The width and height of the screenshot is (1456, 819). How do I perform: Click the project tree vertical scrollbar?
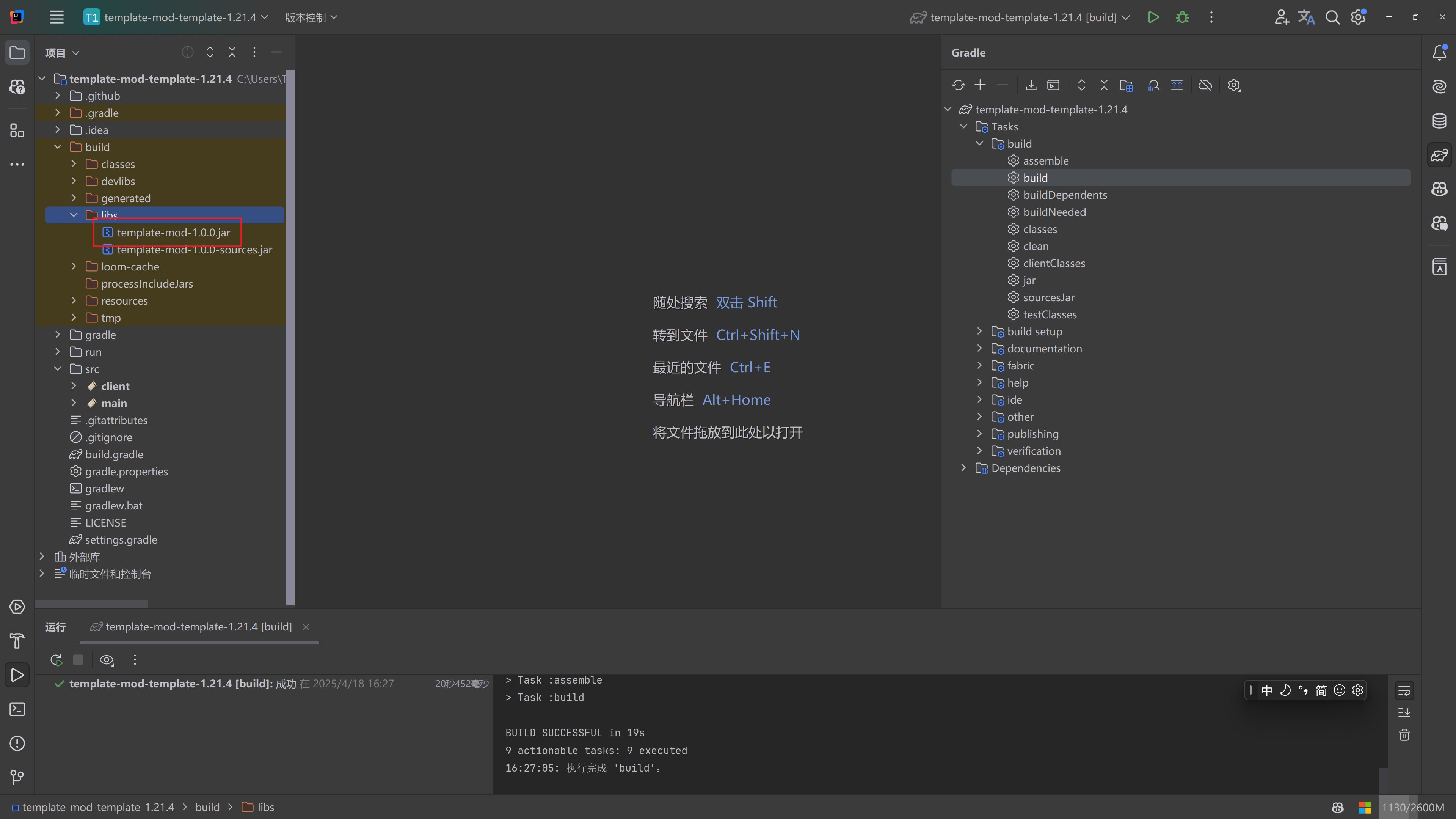pyautogui.click(x=290, y=337)
